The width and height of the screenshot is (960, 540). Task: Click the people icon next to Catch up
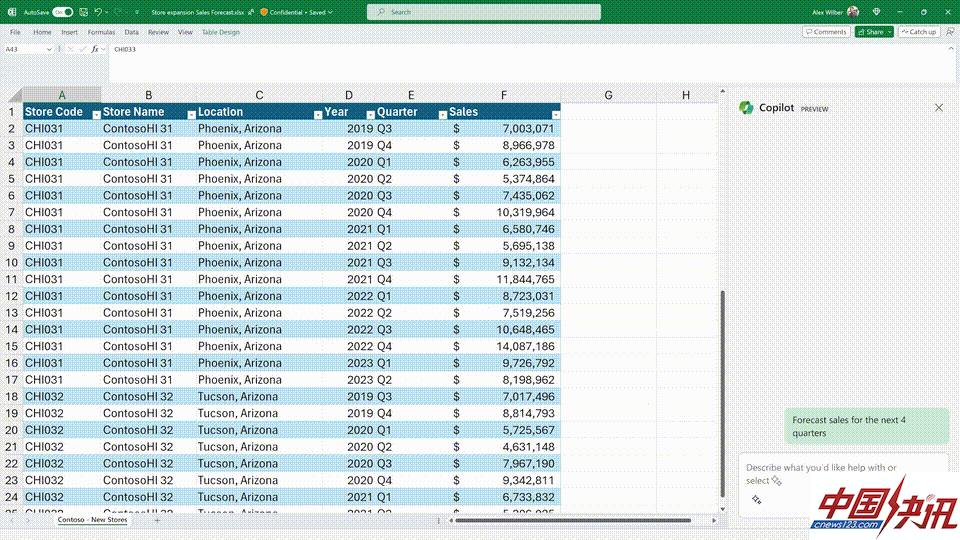[950, 32]
